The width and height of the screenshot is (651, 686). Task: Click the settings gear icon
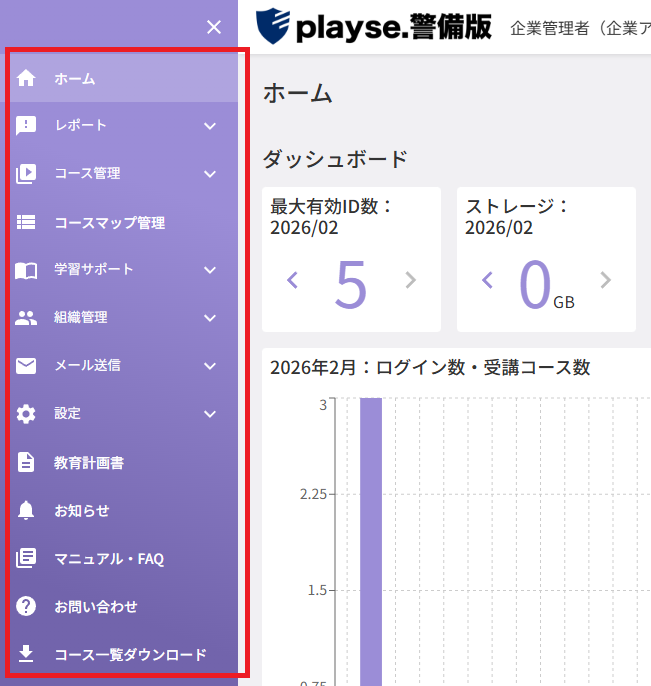point(26,414)
